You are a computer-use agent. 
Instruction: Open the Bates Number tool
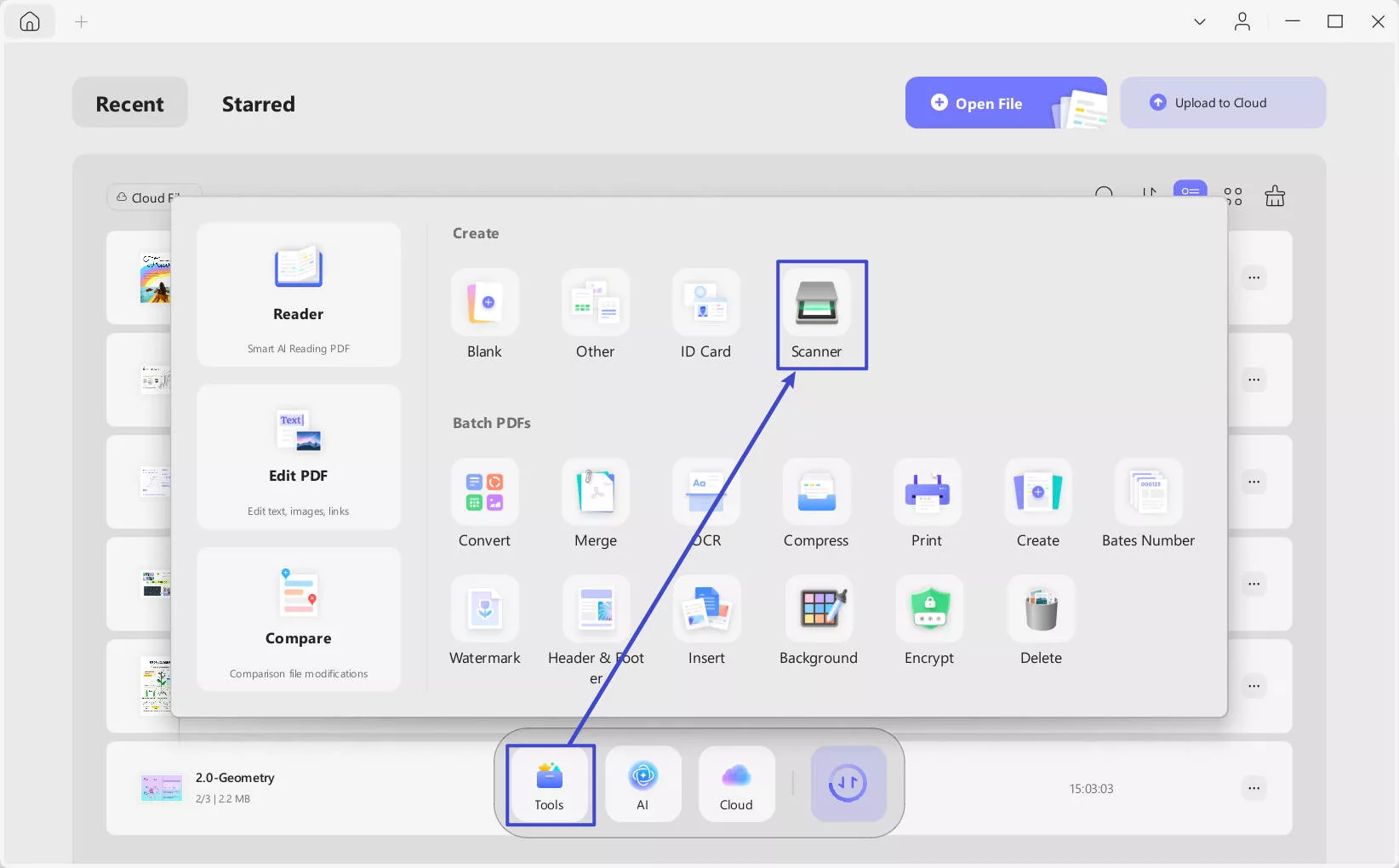click(1149, 503)
